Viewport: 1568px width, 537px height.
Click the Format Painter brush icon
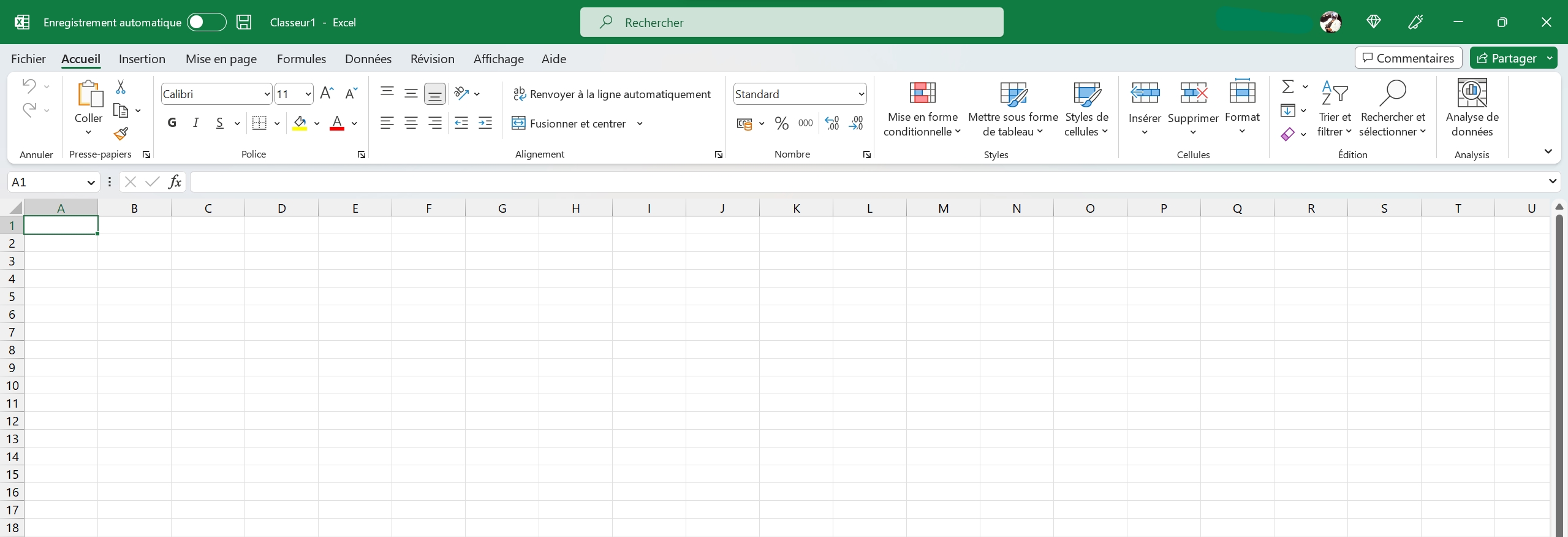pyautogui.click(x=121, y=134)
